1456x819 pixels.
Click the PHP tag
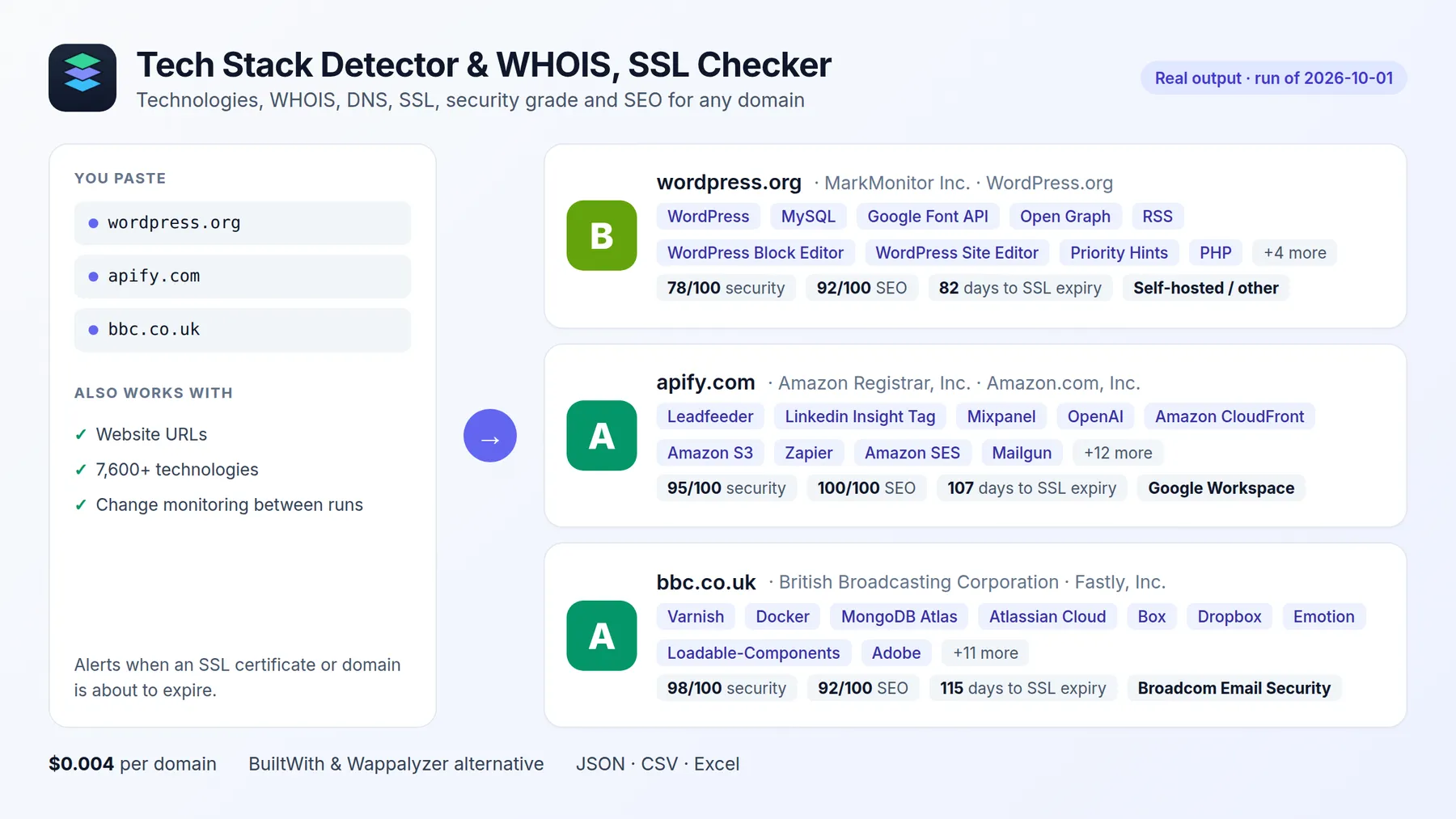(x=1216, y=253)
